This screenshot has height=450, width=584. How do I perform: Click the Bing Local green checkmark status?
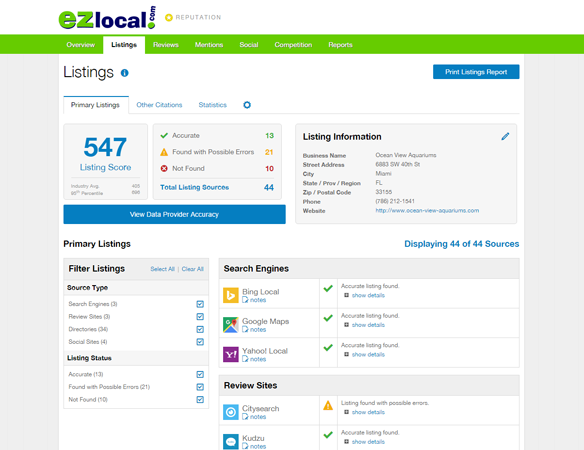point(328,288)
